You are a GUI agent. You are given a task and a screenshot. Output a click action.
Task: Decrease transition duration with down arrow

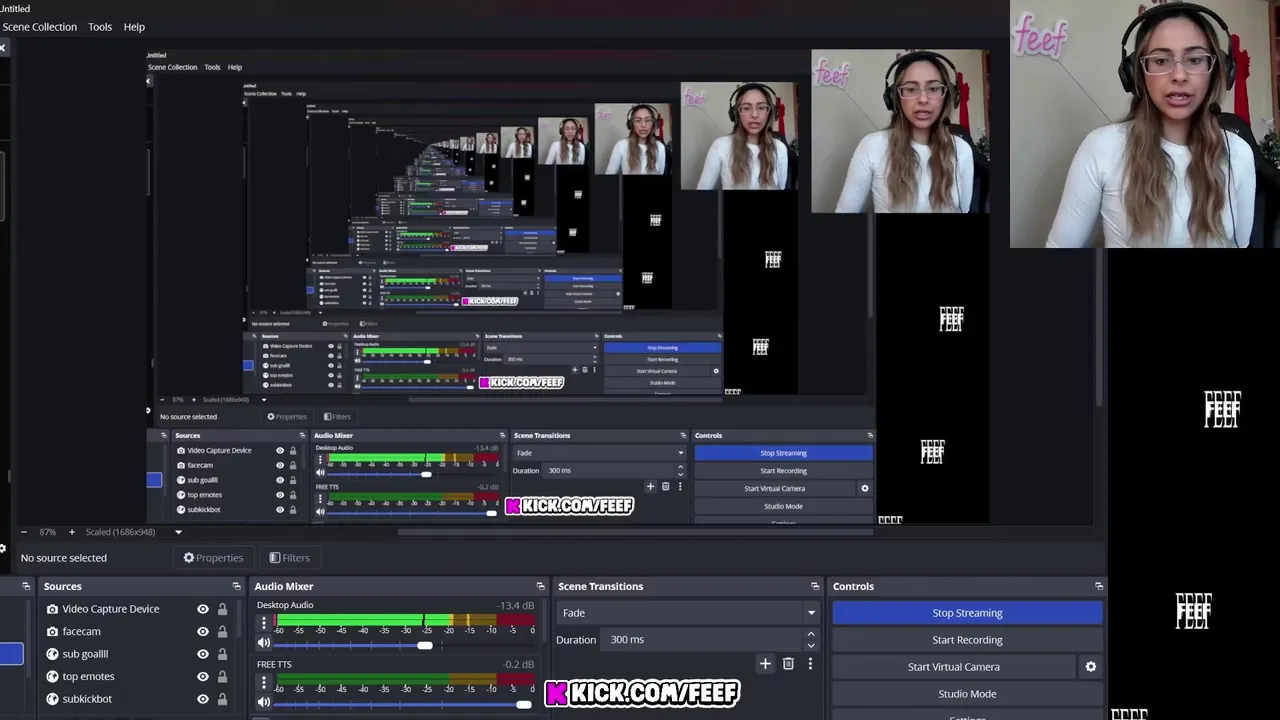click(811, 646)
